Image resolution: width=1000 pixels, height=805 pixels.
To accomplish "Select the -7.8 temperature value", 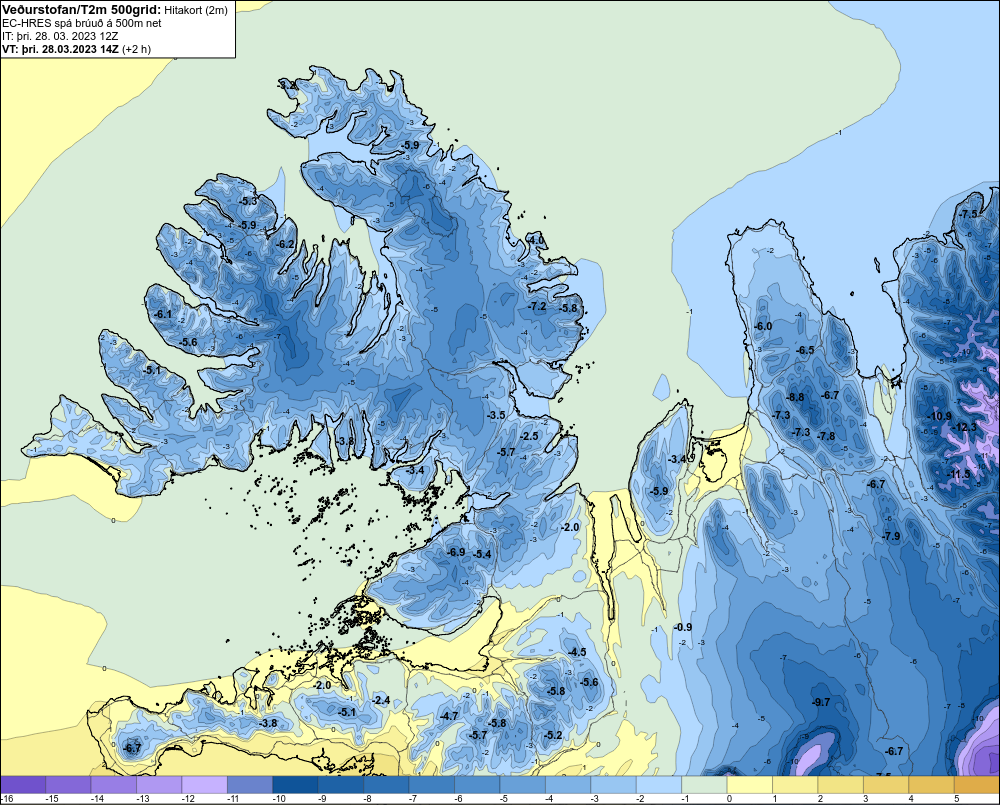I will point(826,436).
